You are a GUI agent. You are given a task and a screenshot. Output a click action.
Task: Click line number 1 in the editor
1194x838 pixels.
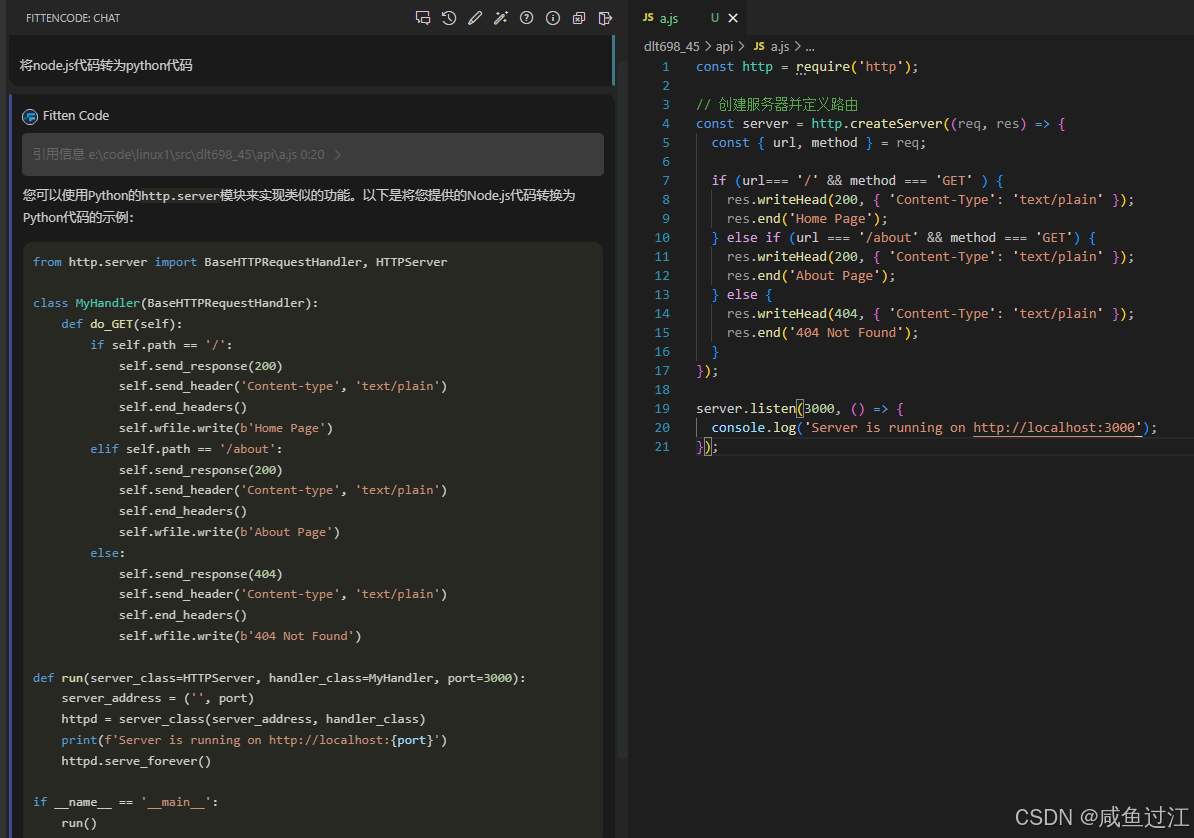point(666,66)
